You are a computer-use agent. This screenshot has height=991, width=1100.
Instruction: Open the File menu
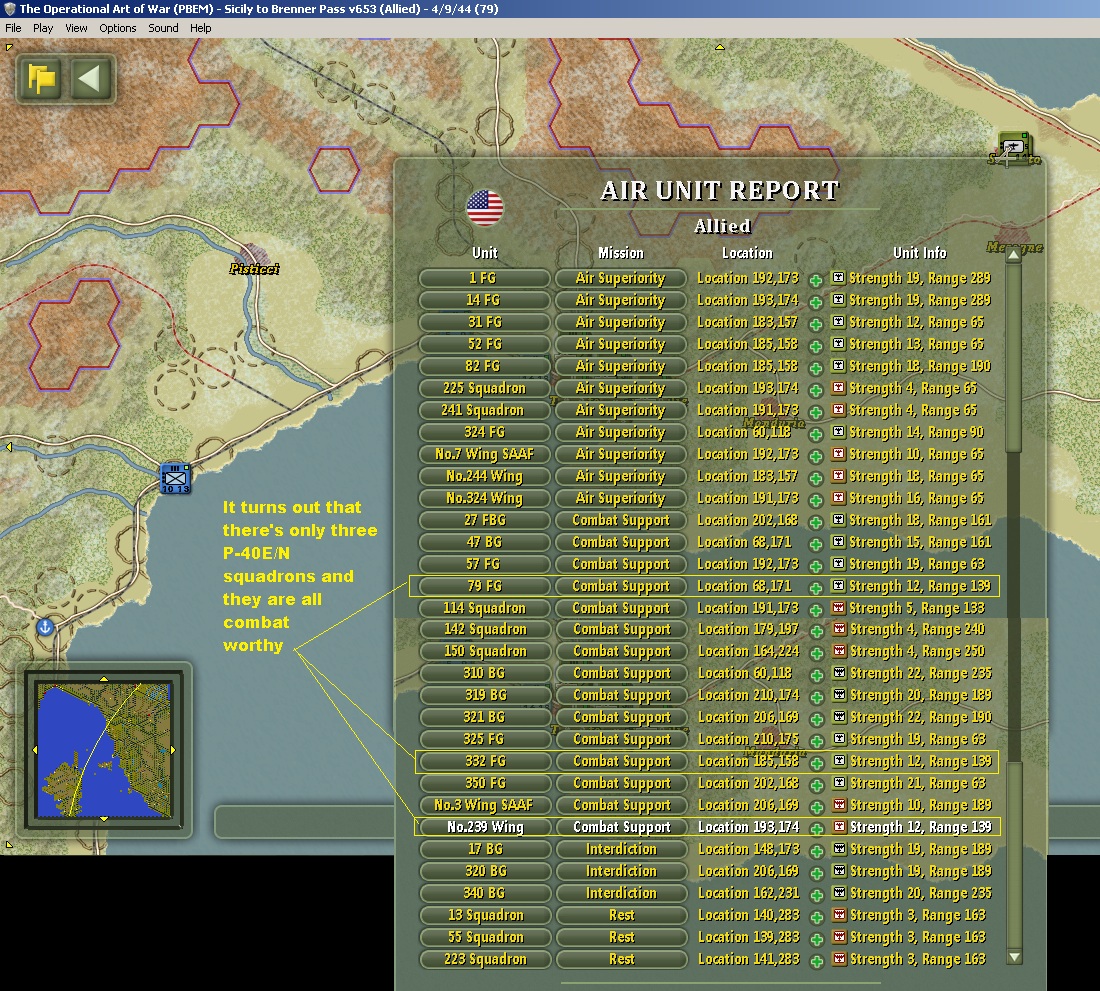pos(13,28)
